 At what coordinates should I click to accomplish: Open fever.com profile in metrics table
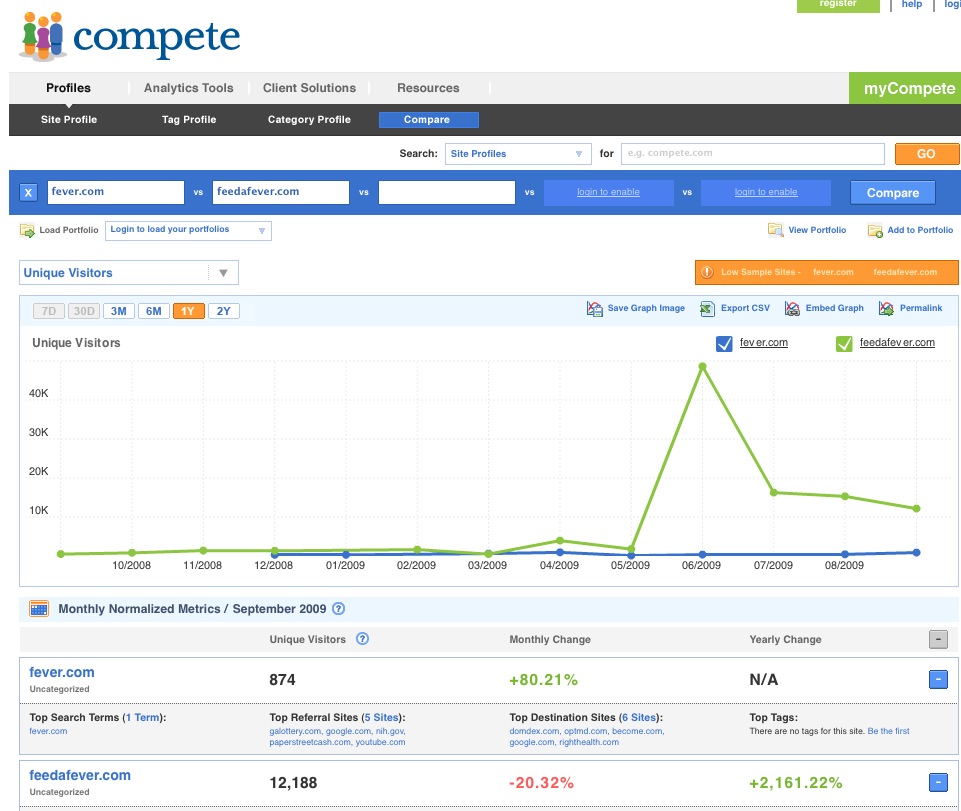click(x=62, y=672)
